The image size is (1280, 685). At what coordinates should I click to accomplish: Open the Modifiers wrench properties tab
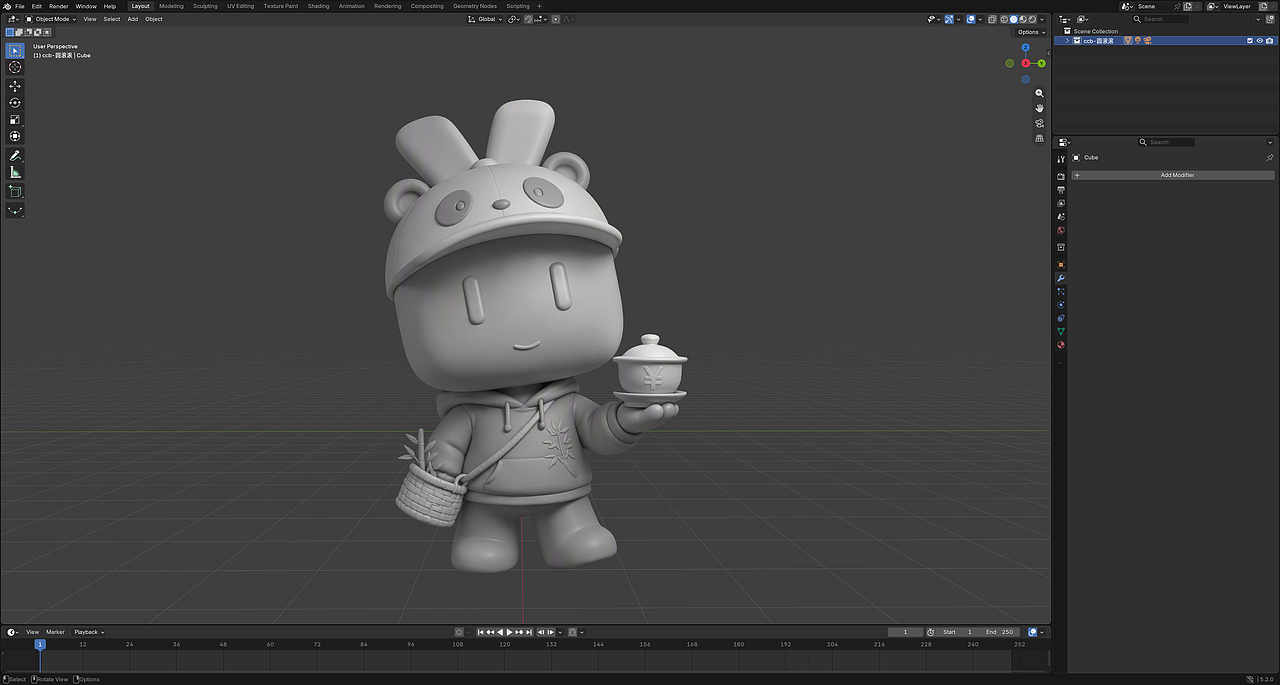point(1061,278)
